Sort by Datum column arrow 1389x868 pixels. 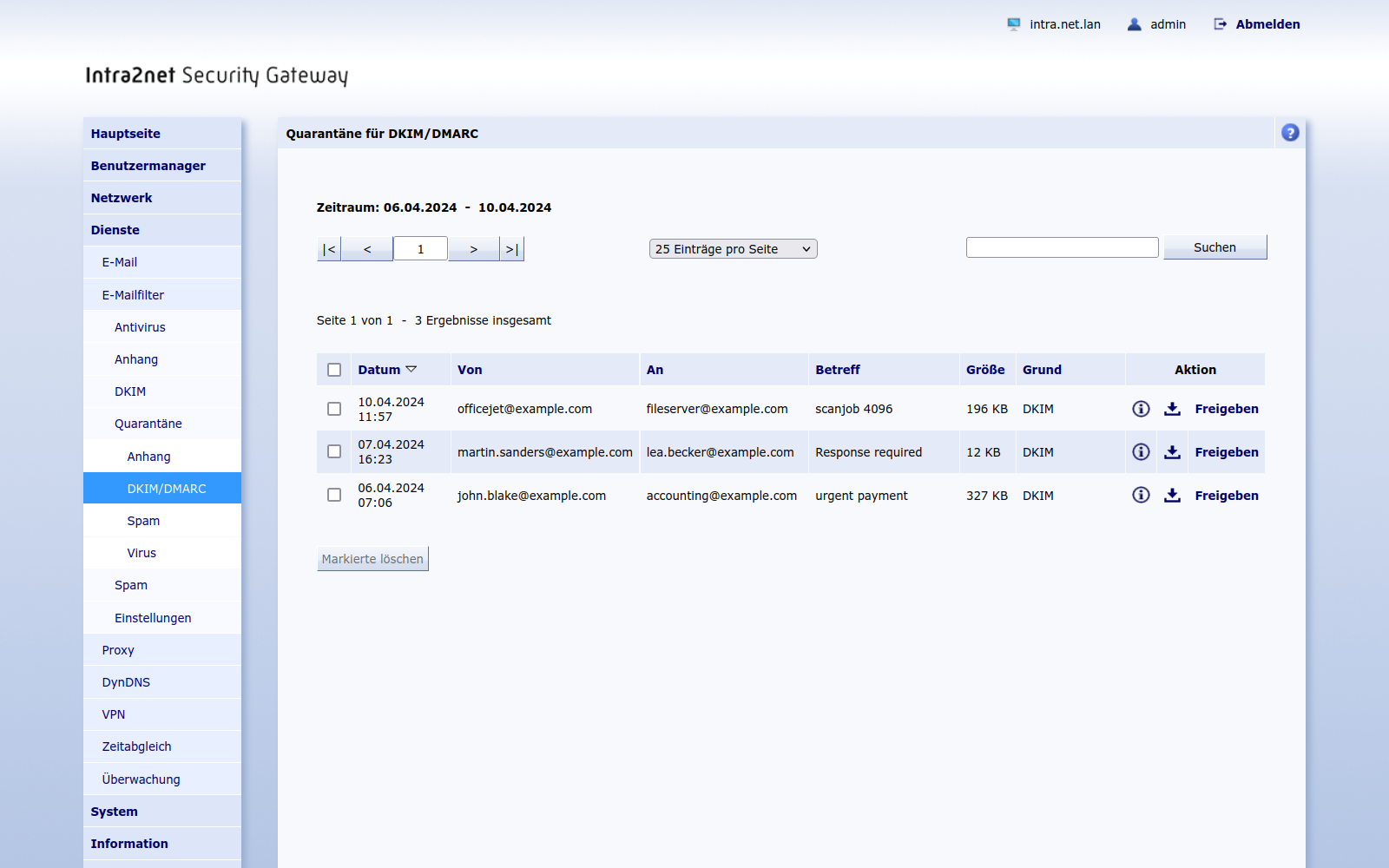tap(411, 370)
